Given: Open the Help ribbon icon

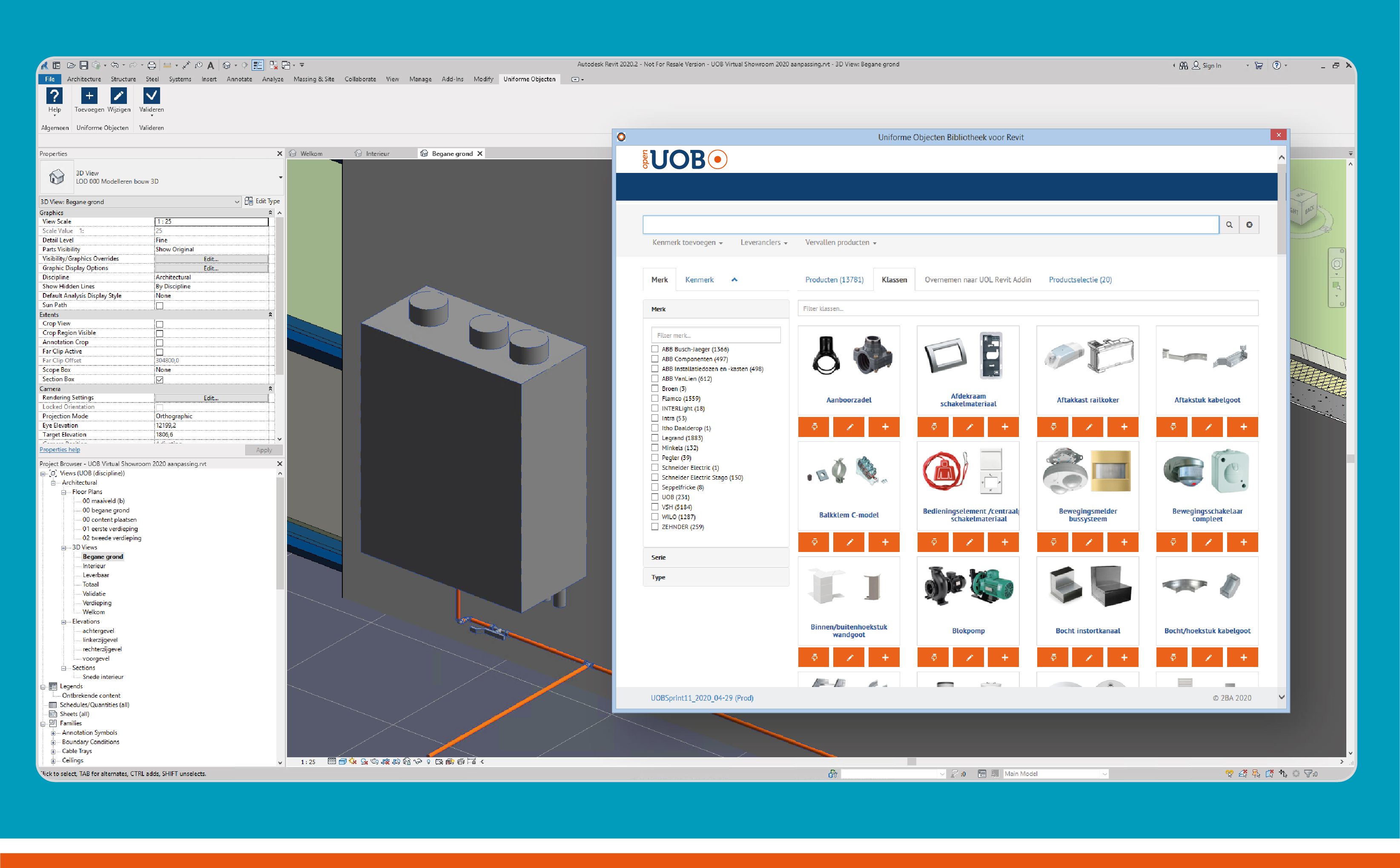Looking at the screenshot, I should 55,96.
